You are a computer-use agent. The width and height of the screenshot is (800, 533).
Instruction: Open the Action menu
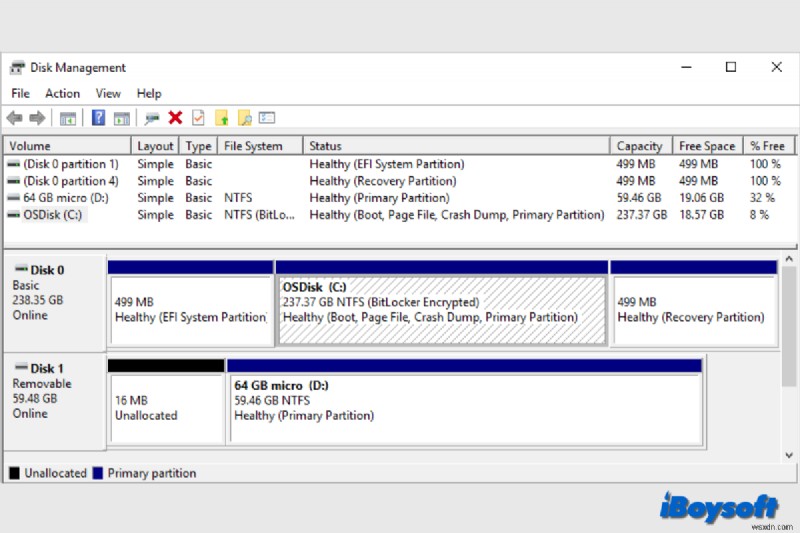(x=62, y=93)
